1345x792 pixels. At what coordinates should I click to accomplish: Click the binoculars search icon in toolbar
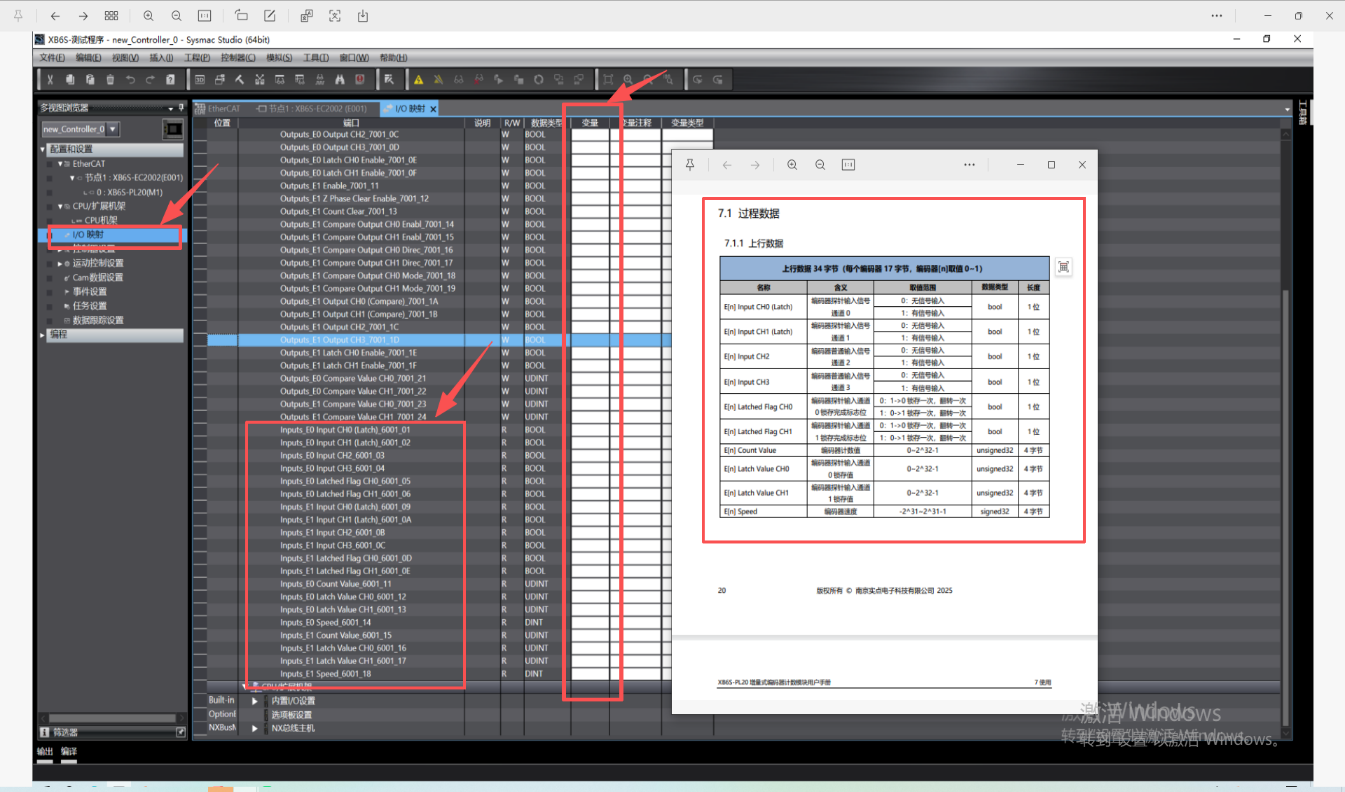pyautogui.click(x=340, y=80)
